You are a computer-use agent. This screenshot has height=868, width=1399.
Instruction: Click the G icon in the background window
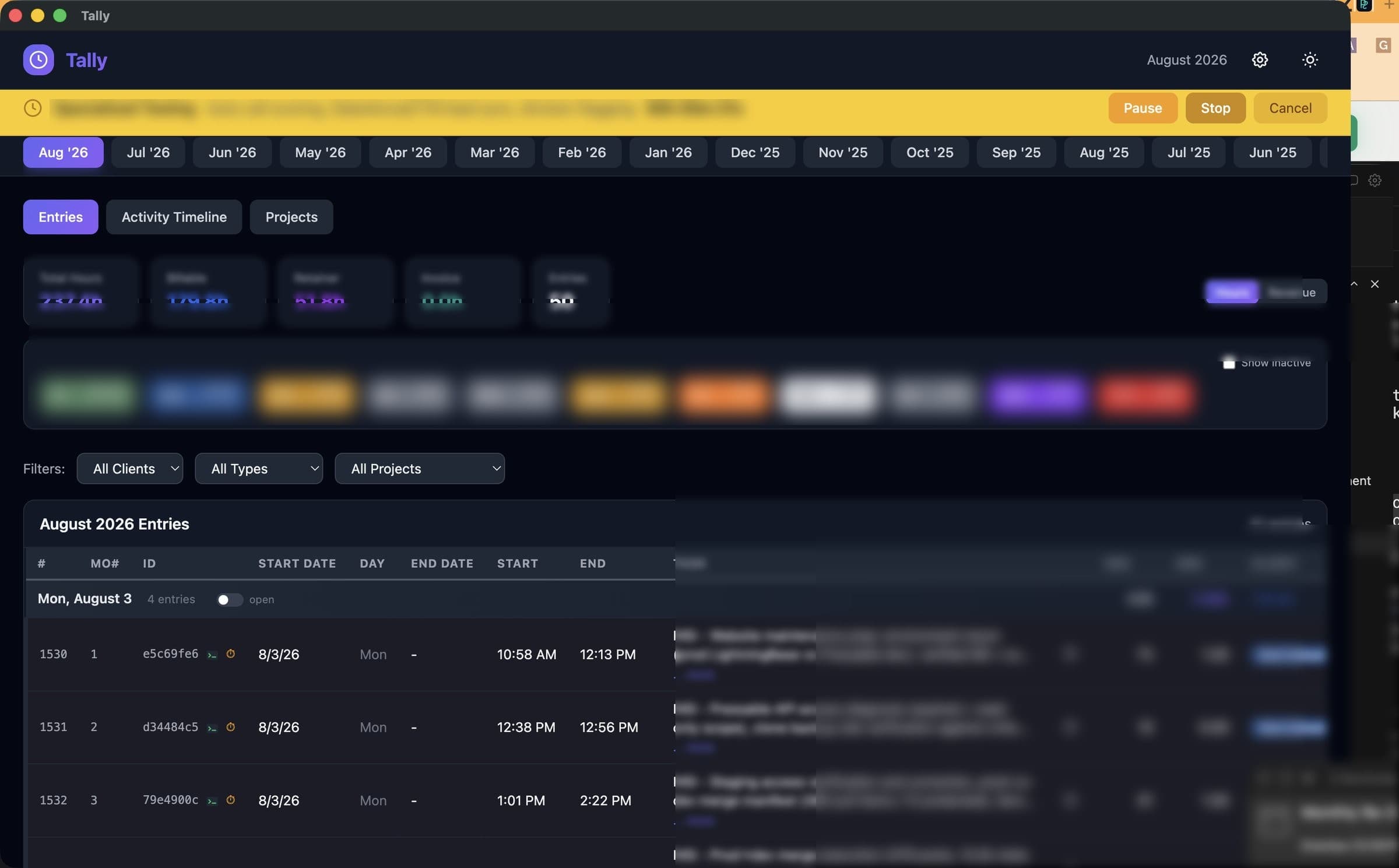coord(1383,45)
